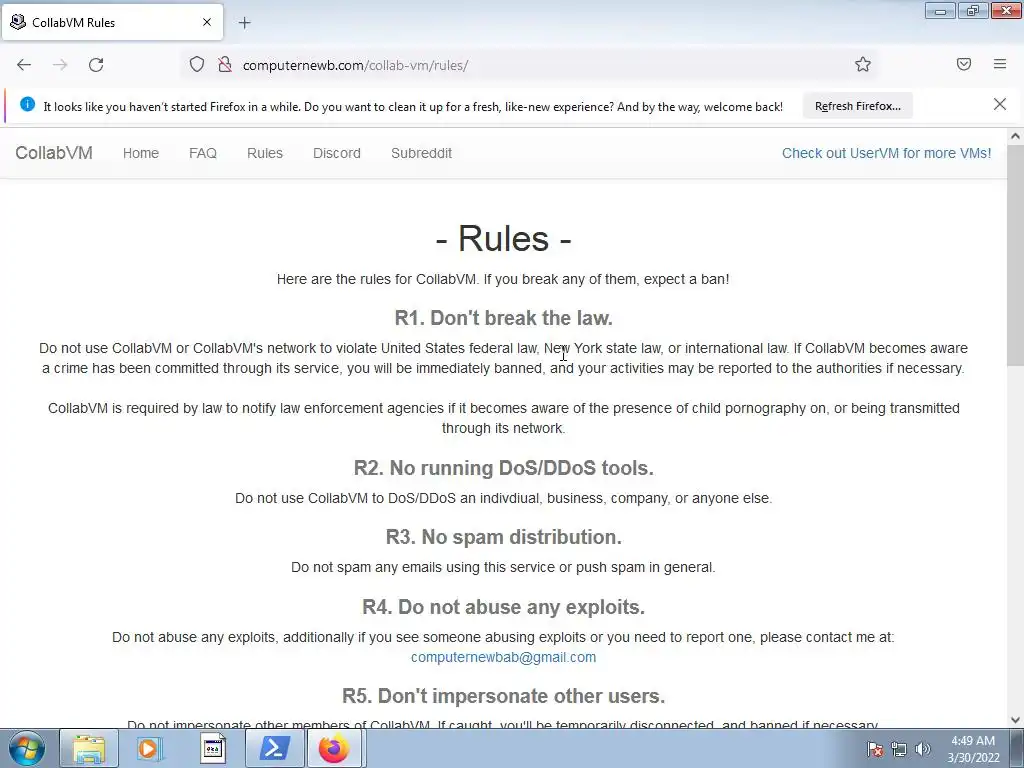1024x768 pixels.
Task: Click the 'R2. No running DoS/DDoS tools.' heading
Action: 504,468
